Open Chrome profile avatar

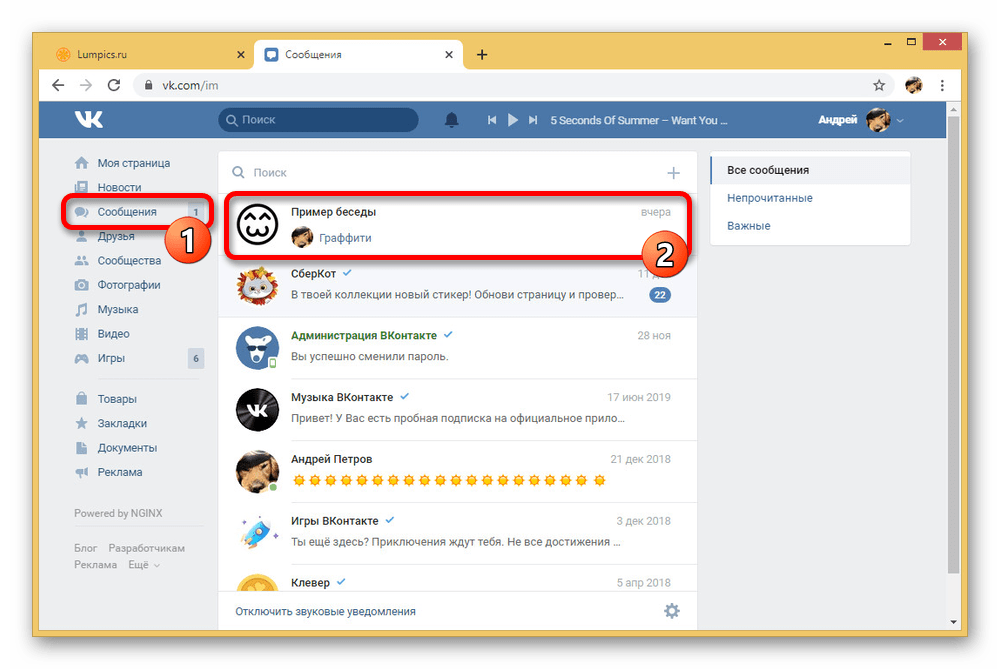coord(914,85)
